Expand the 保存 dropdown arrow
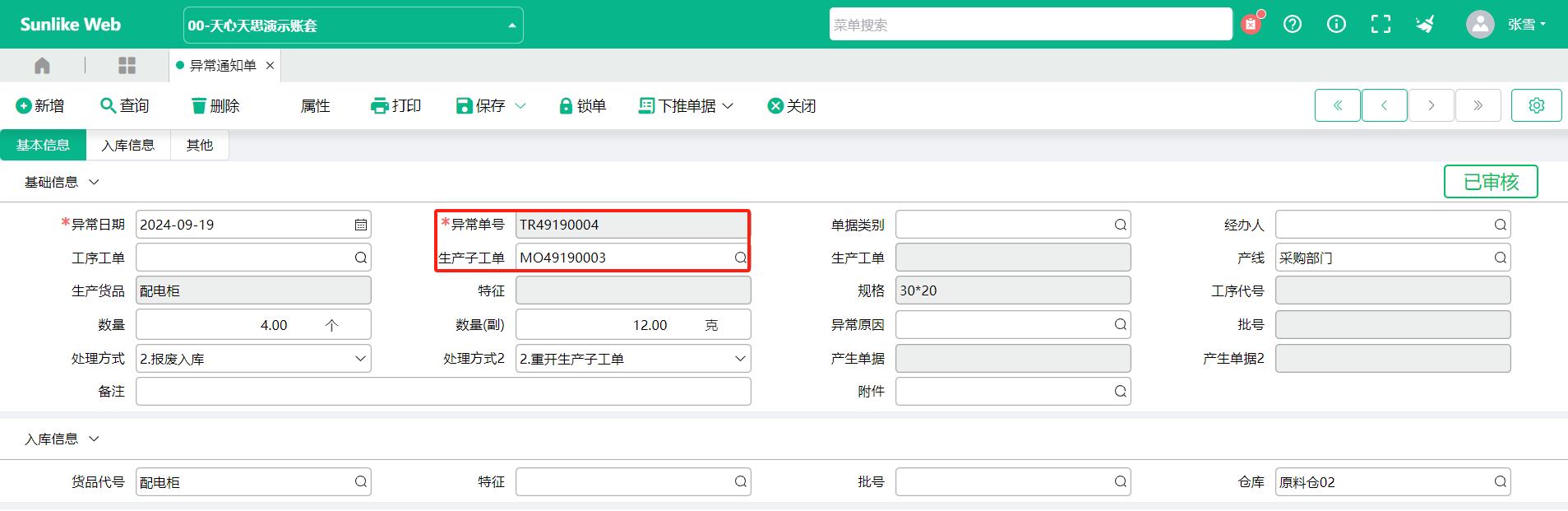Screen dimensions: 1568x511 coord(520,105)
